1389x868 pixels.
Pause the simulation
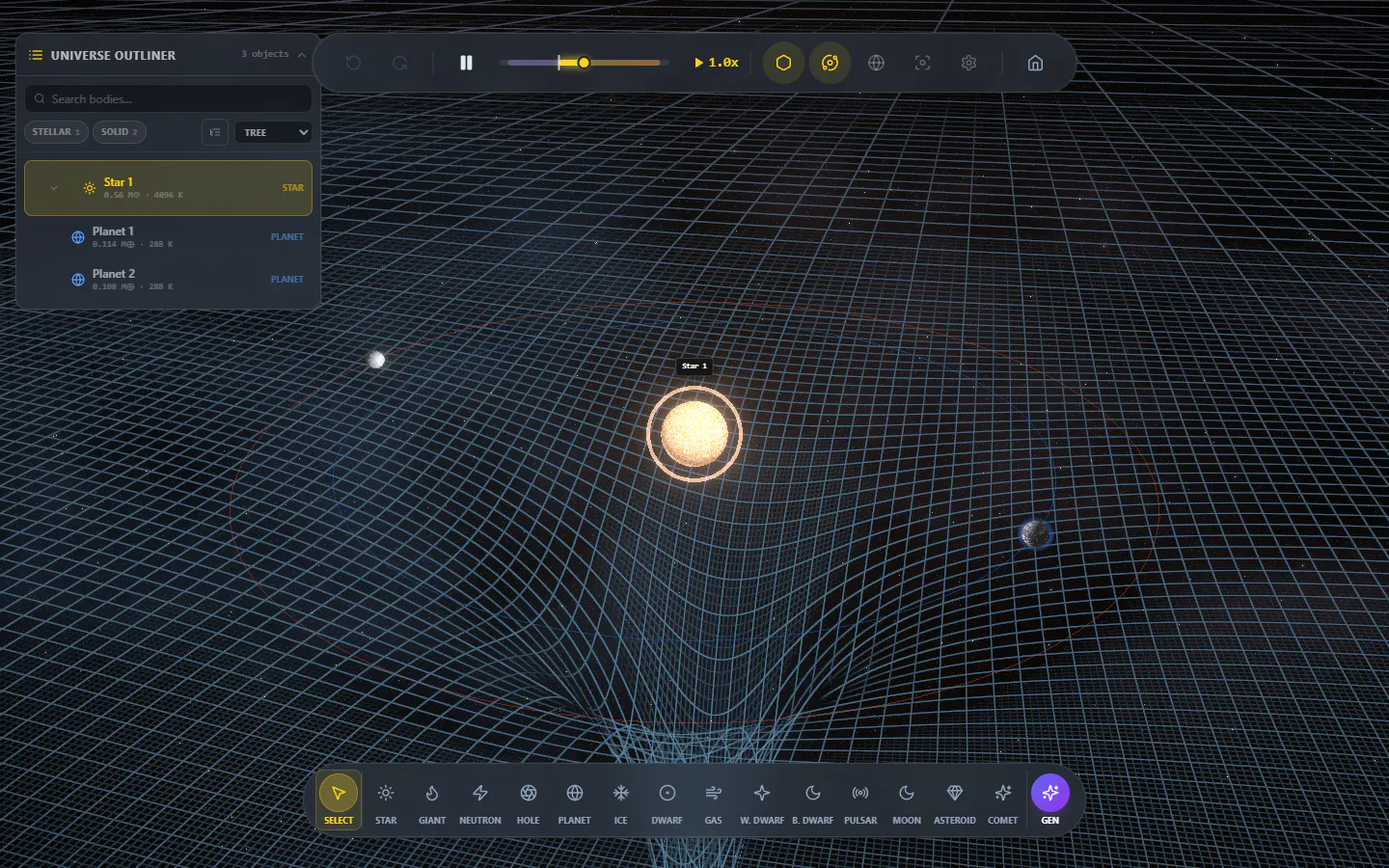pos(466,63)
